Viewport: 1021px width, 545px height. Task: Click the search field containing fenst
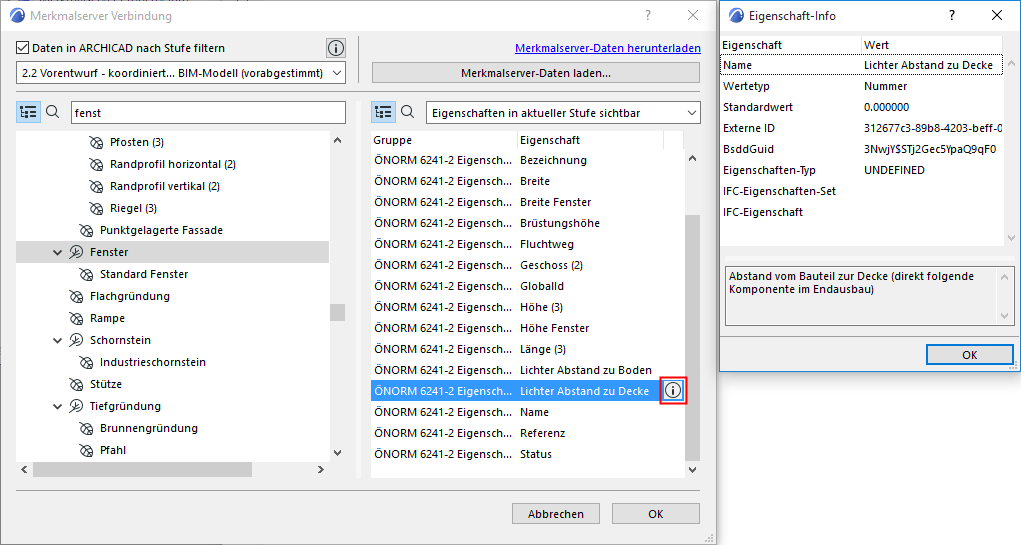point(208,113)
